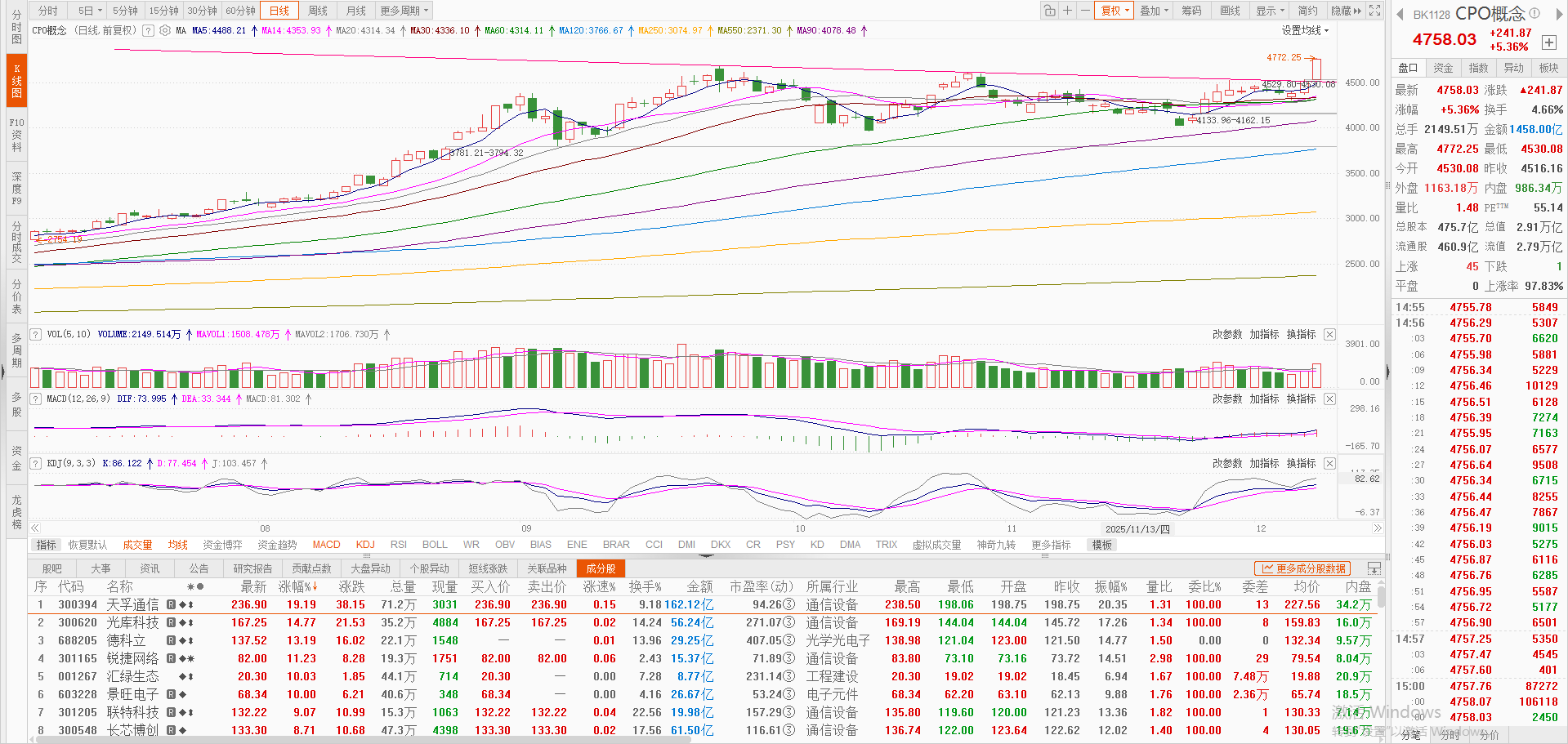The height and width of the screenshot is (744, 1568).
Task: Enter fullscreen chart mode
Action: (x=1375, y=11)
